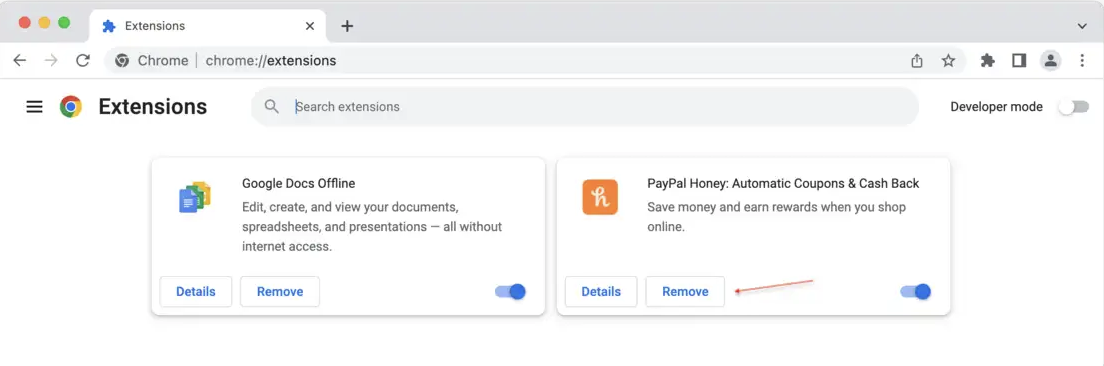Click the Developer mode label

tap(996, 107)
